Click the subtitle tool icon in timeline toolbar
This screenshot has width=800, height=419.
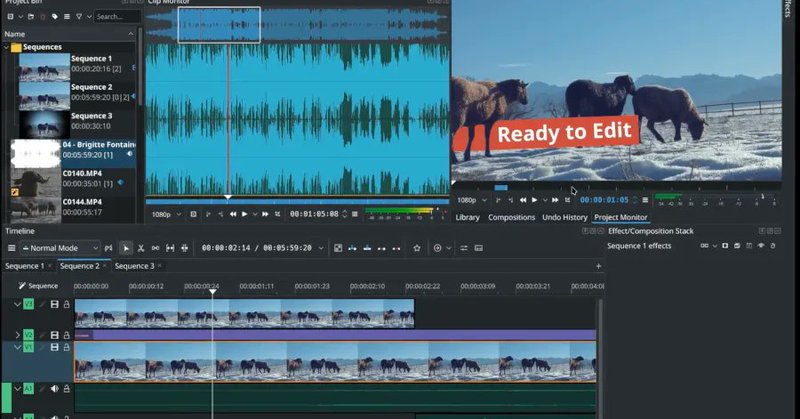(479, 248)
